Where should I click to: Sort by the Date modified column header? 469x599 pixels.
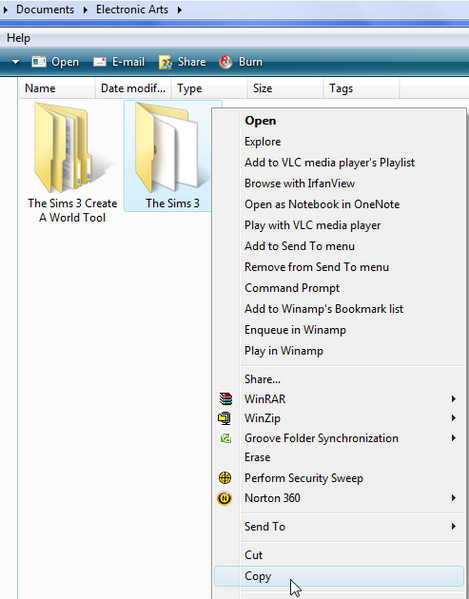point(133,88)
